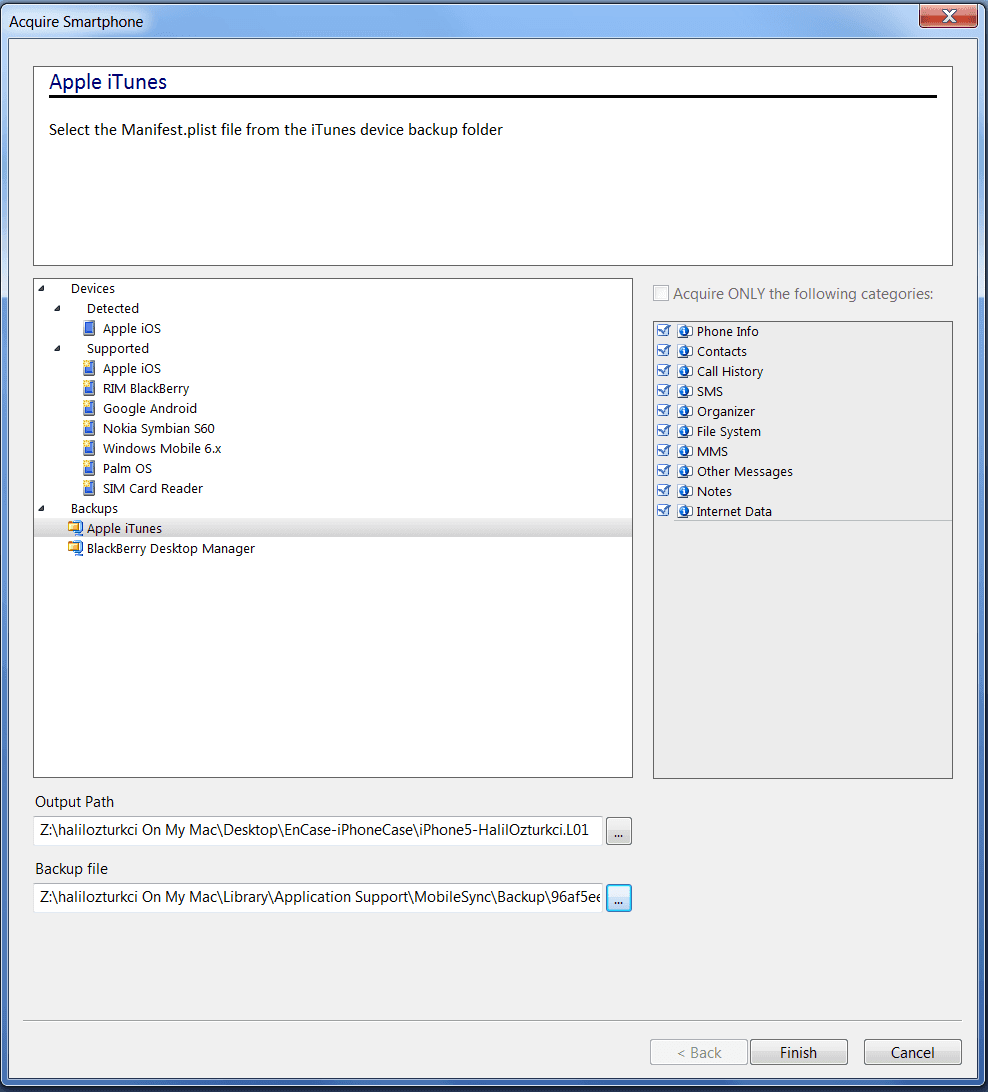
Task: Enable Acquire ONLY the following categories
Action: (660, 294)
